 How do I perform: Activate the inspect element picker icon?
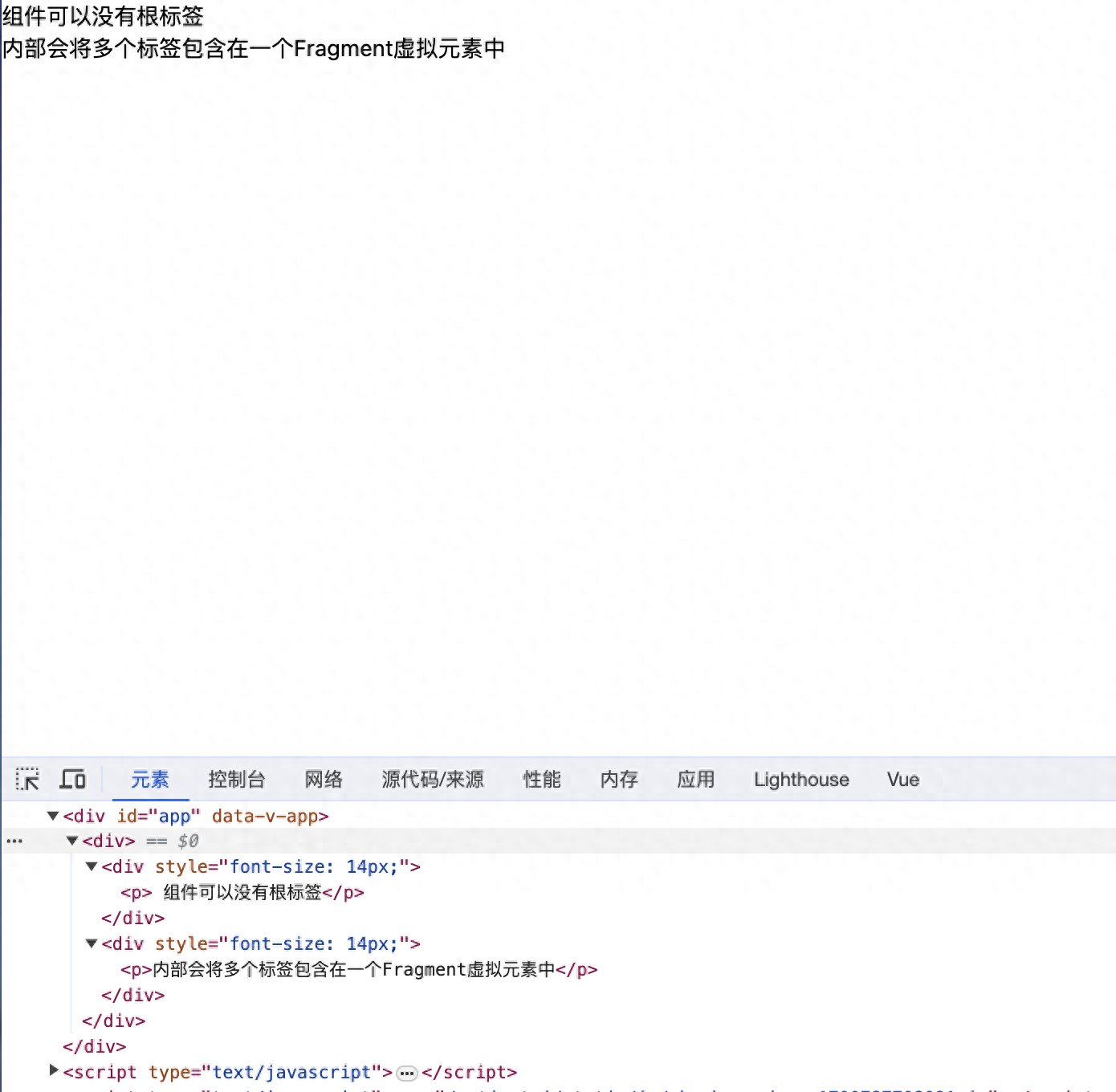[27, 779]
